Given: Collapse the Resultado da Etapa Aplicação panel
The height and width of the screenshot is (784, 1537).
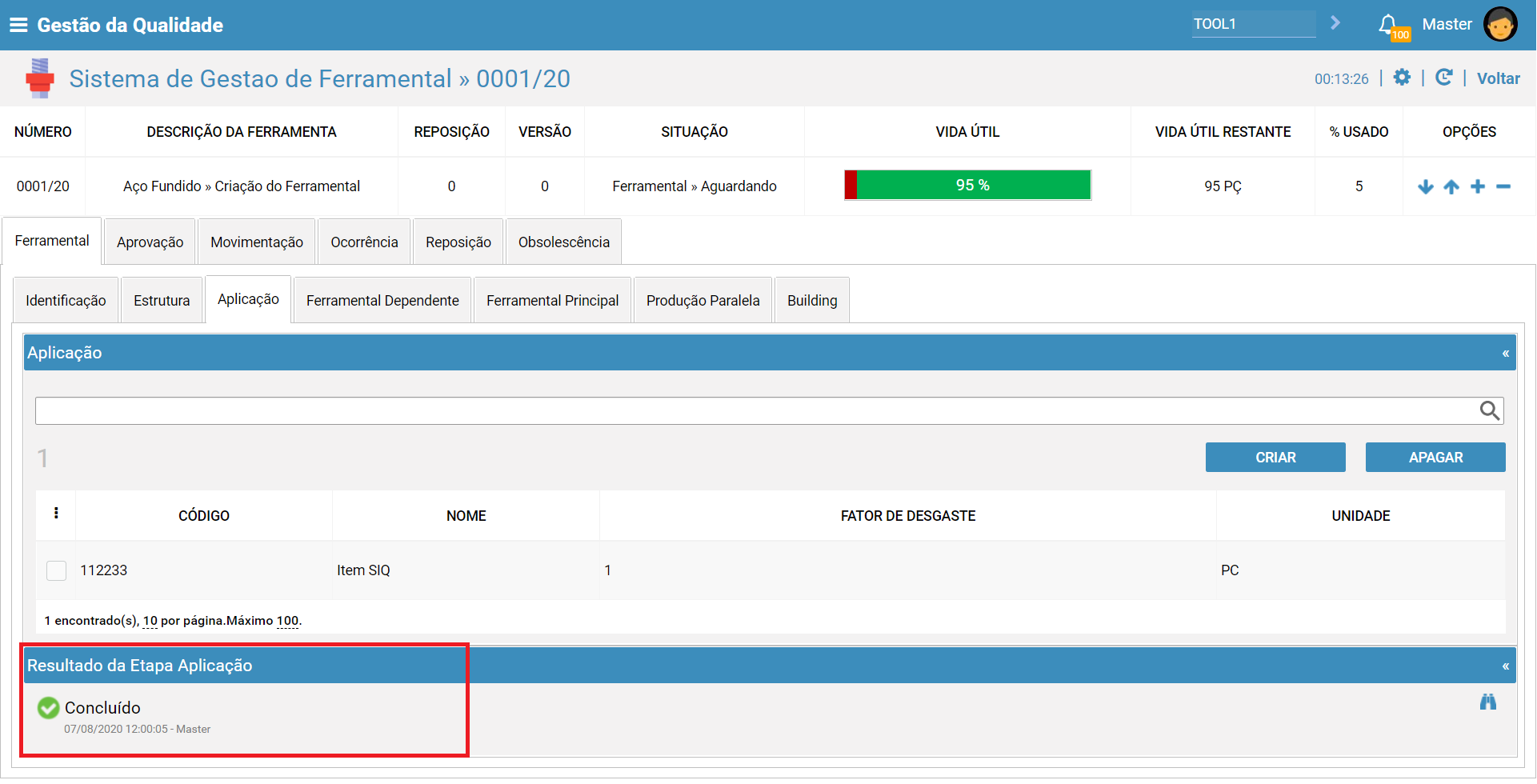Looking at the screenshot, I should (1505, 666).
